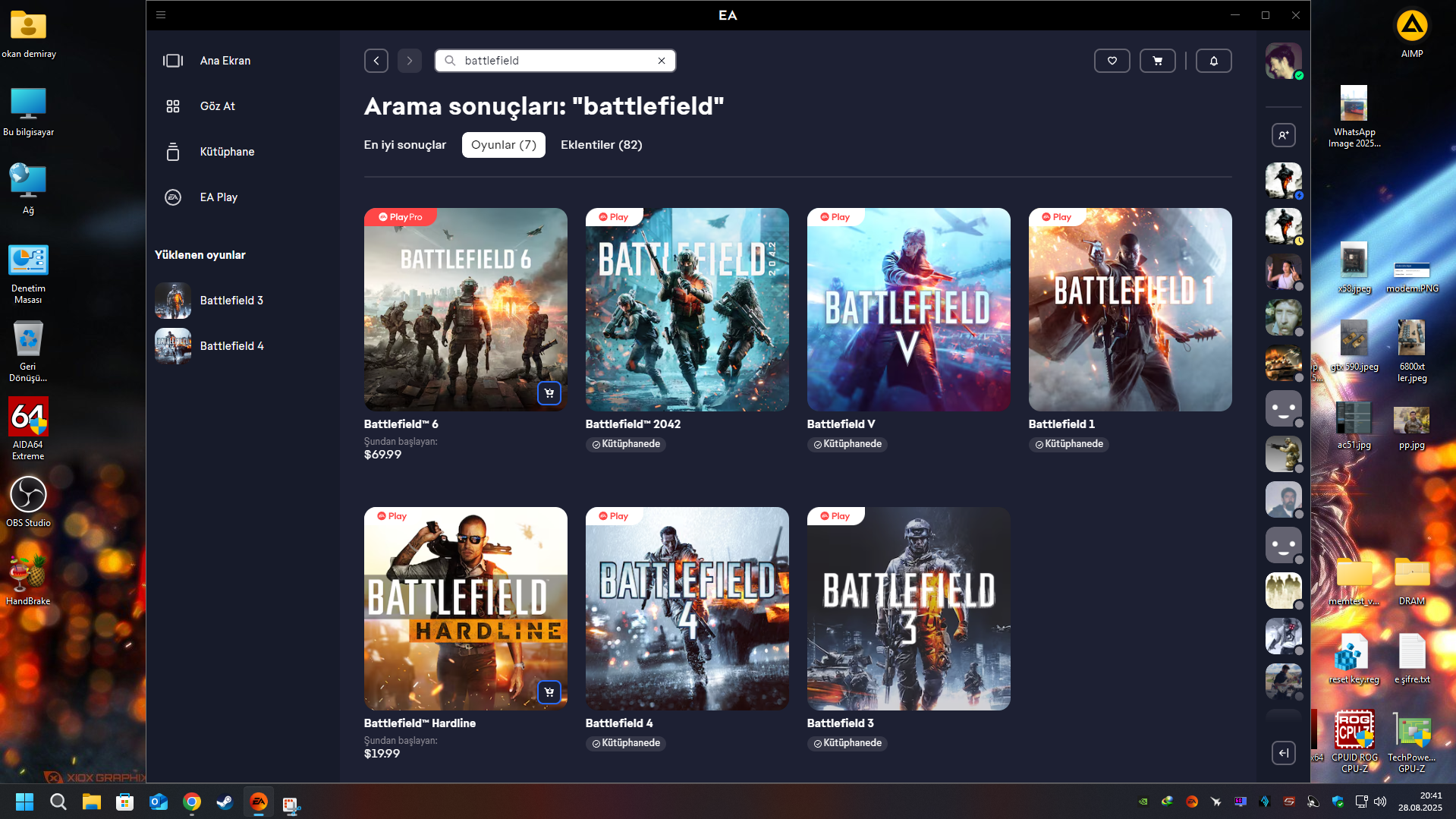Open your profile avatar

1284,61
